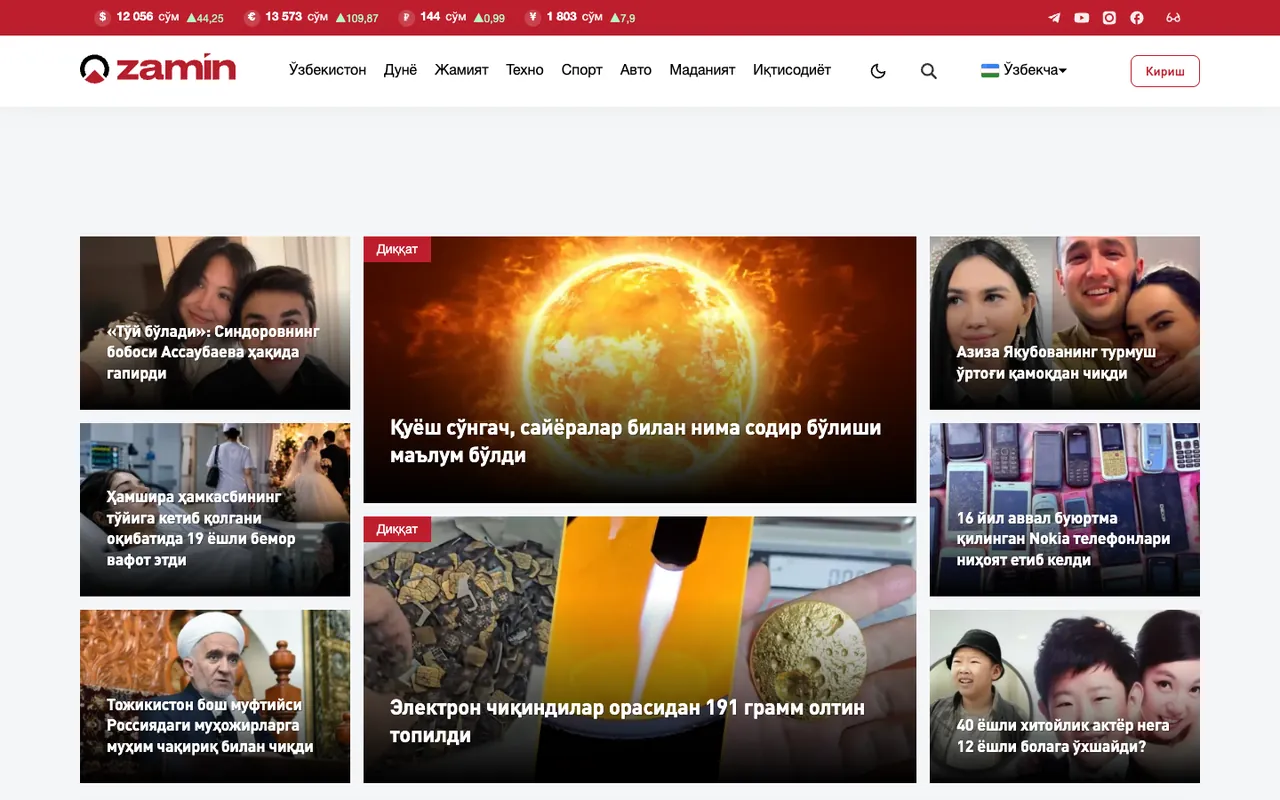Open the Telegram channel icon
1280x800 pixels.
(x=1054, y=17)
